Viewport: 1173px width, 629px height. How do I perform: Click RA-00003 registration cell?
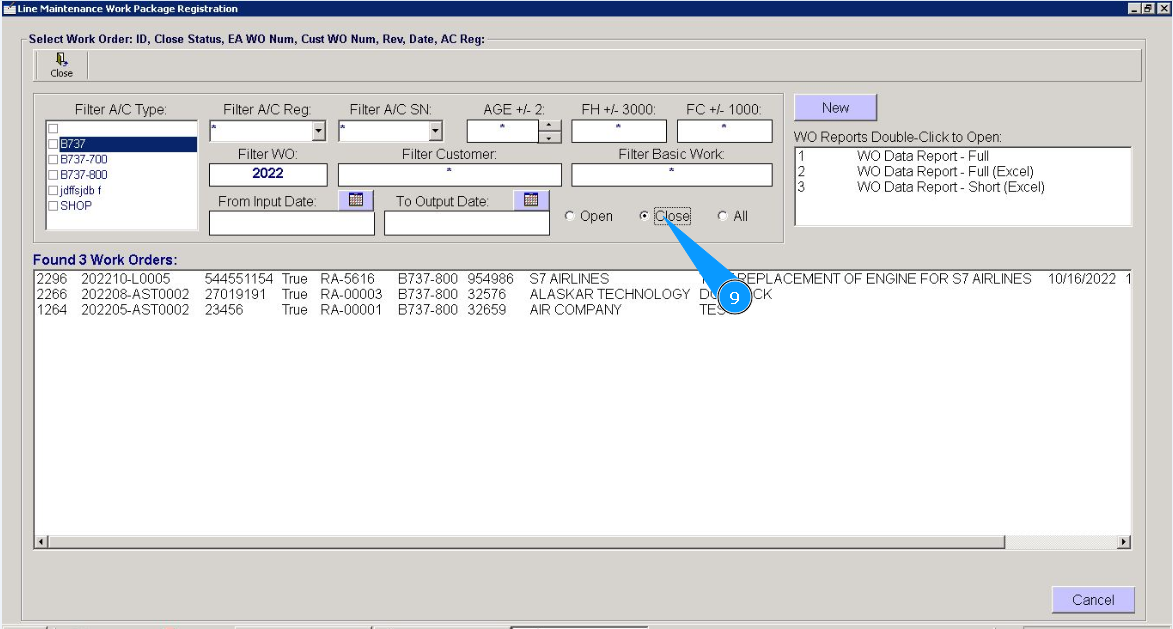[351, 294]
